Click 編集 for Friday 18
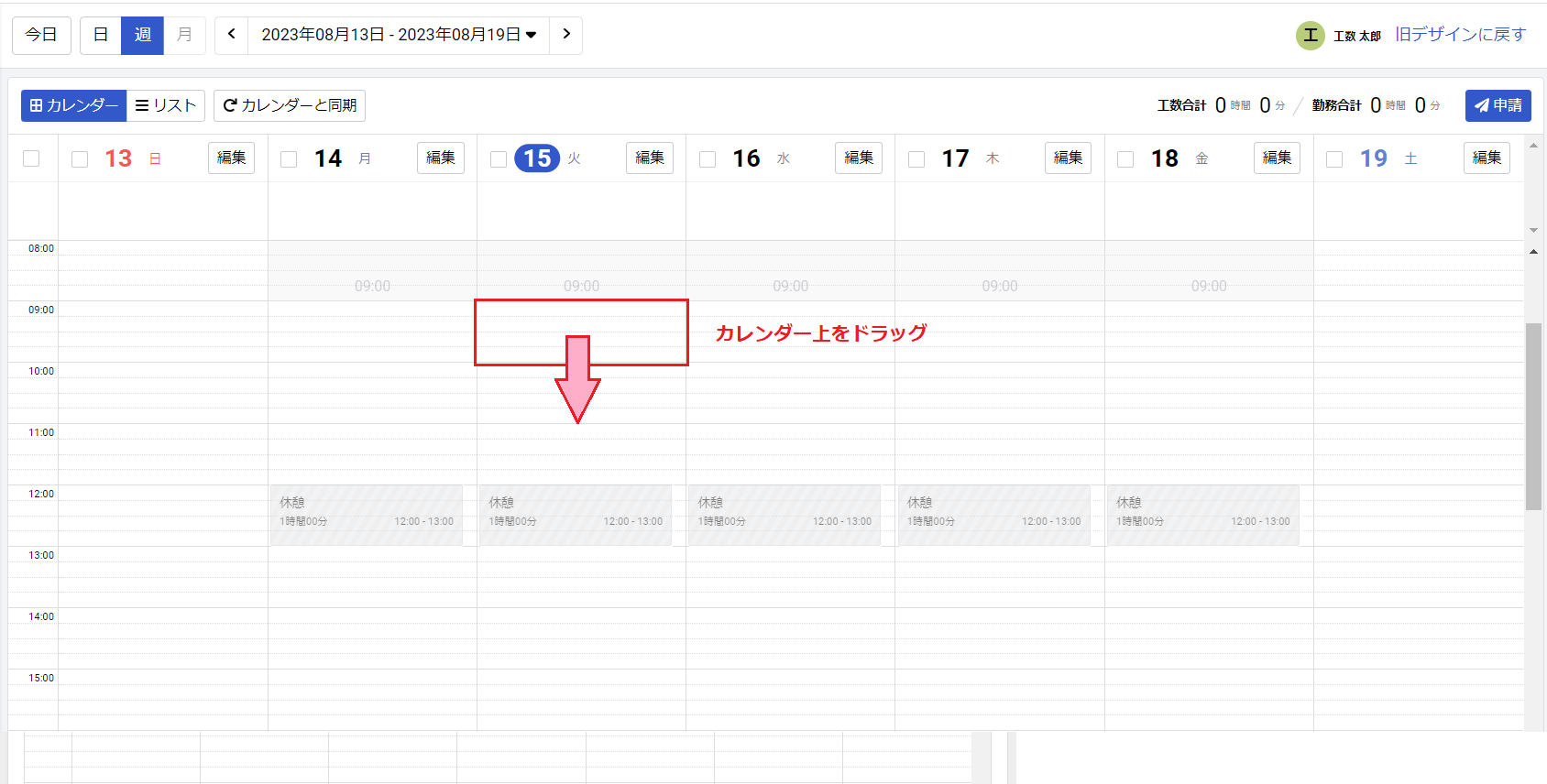The width and height of the screenshot is (1547, 784). click(x=1277, y=158)
